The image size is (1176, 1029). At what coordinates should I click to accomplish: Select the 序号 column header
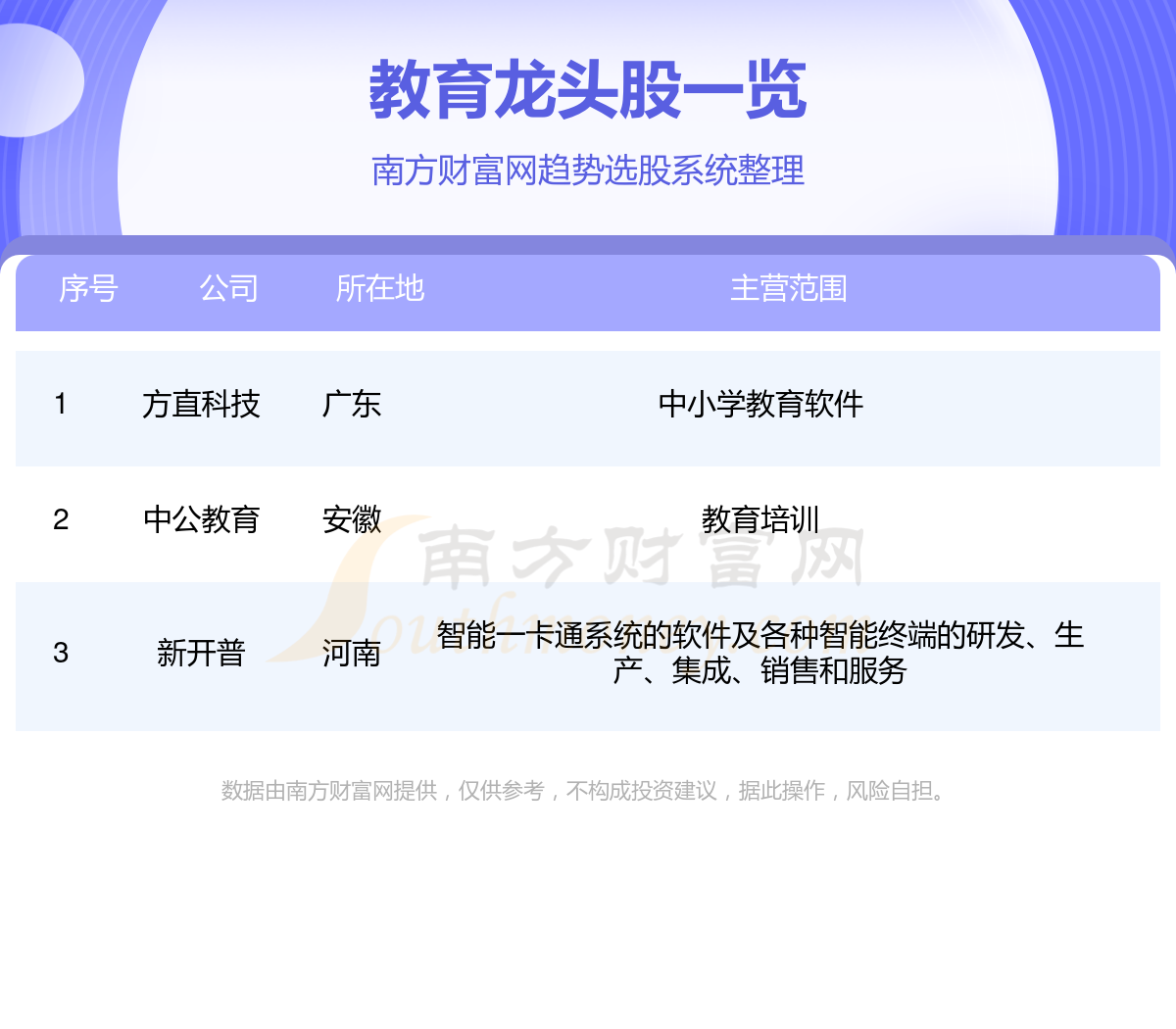[x=88, y=288]
